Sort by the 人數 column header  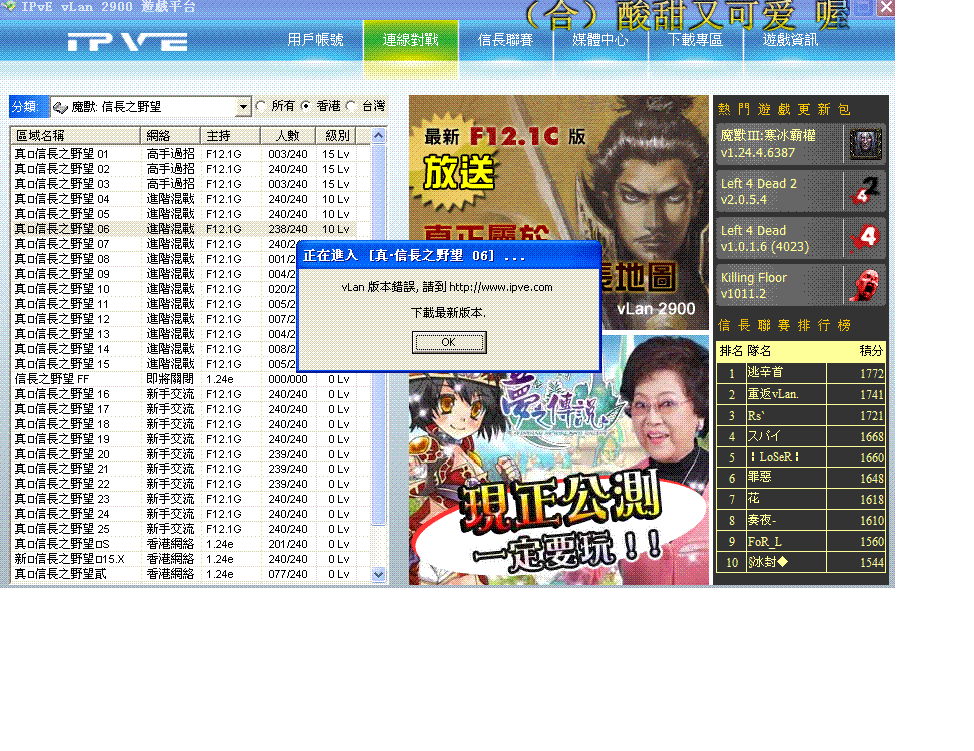(288, 135)
